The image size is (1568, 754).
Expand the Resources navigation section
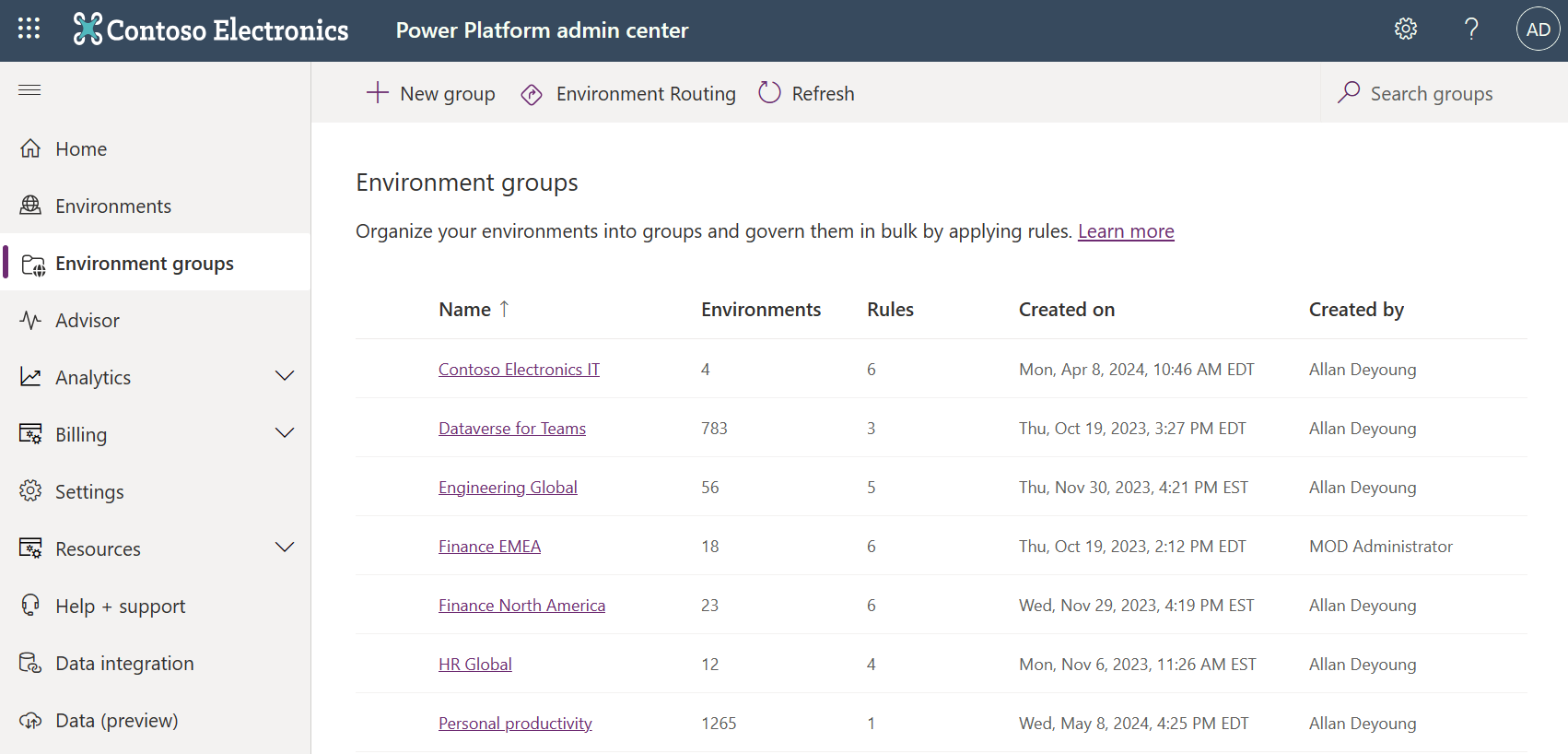(285, 548)
